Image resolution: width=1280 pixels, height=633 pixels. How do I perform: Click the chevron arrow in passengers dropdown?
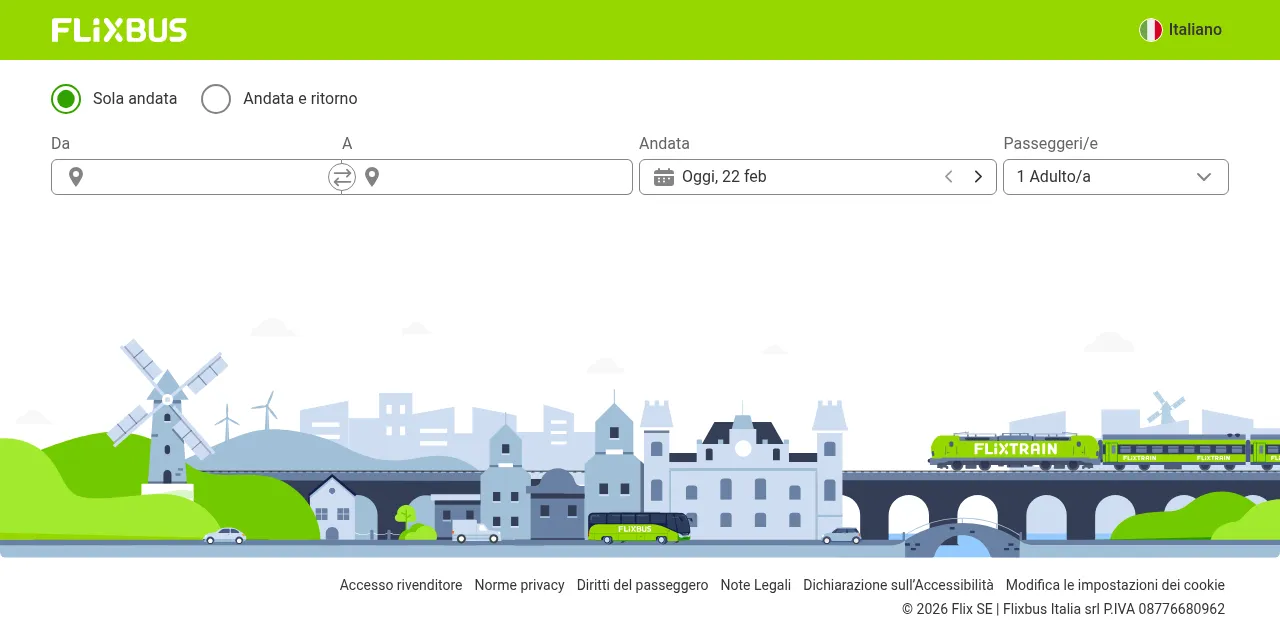tap(1204, 177)
